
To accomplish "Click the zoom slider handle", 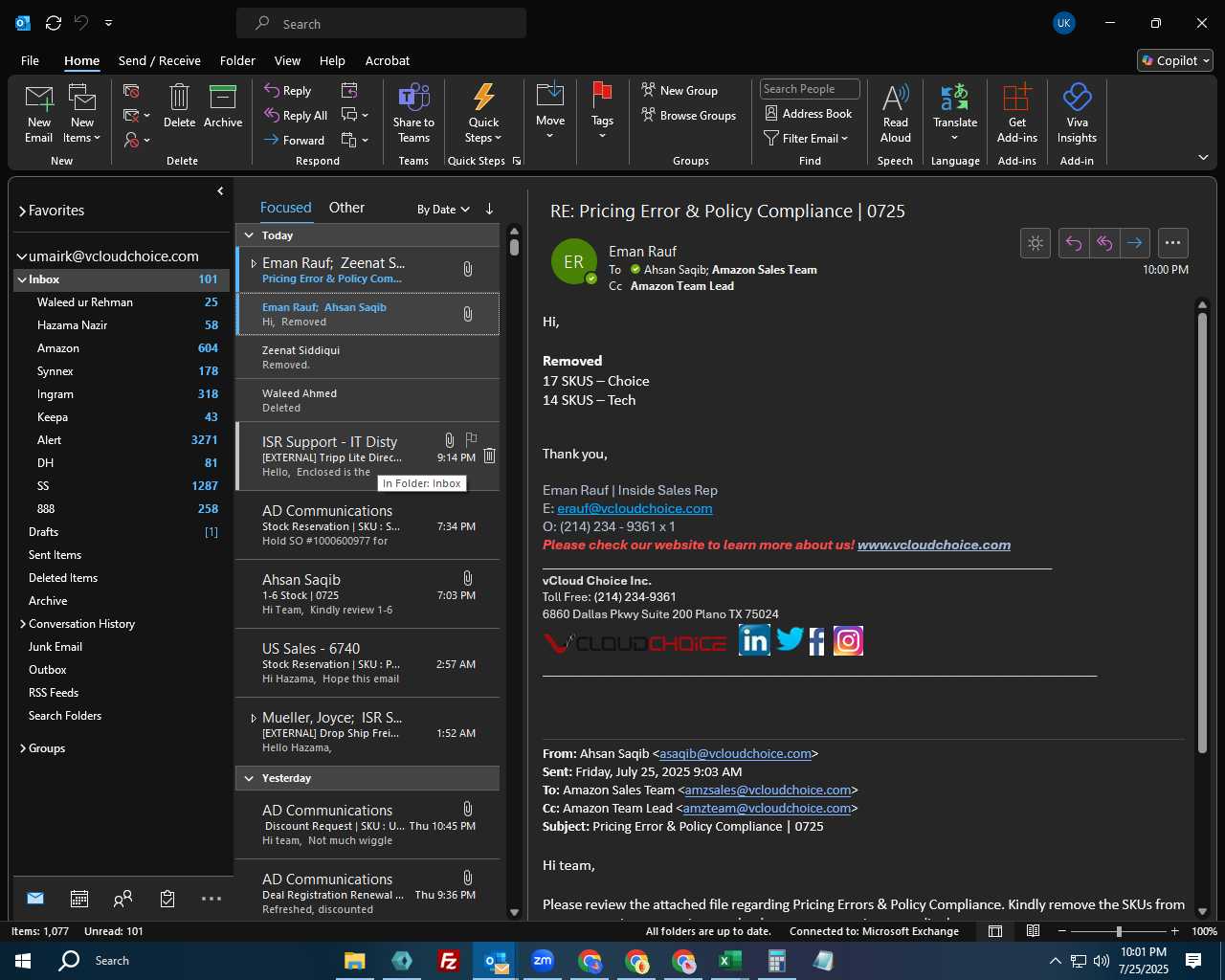I will click(x=1119, y=931).
